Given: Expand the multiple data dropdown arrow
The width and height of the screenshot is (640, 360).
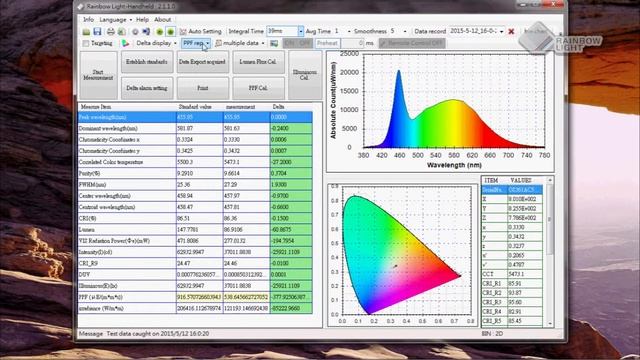Looking at the screenshot, I should click(x=263, y=43).
